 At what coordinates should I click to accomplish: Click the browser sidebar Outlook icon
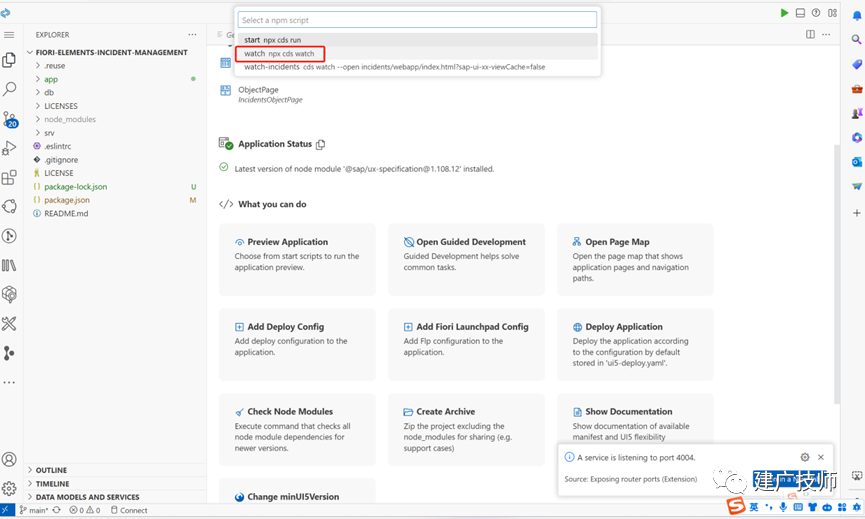(856, 162)
